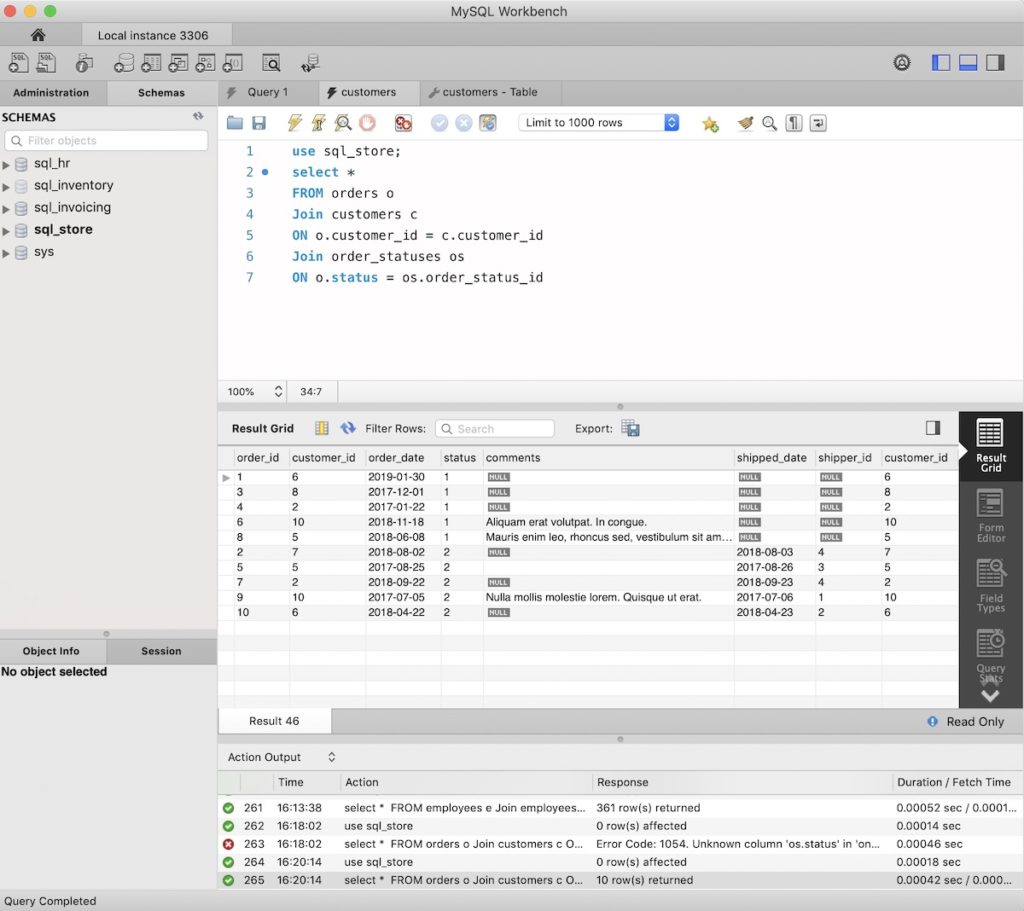Expand the sql_invoicing schema

point(6,209)
